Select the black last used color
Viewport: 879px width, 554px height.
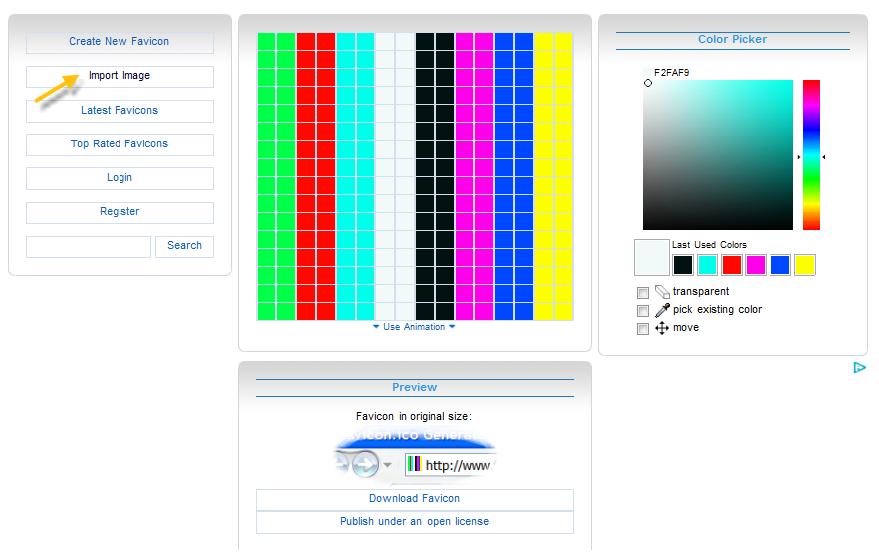coord(683,265)
